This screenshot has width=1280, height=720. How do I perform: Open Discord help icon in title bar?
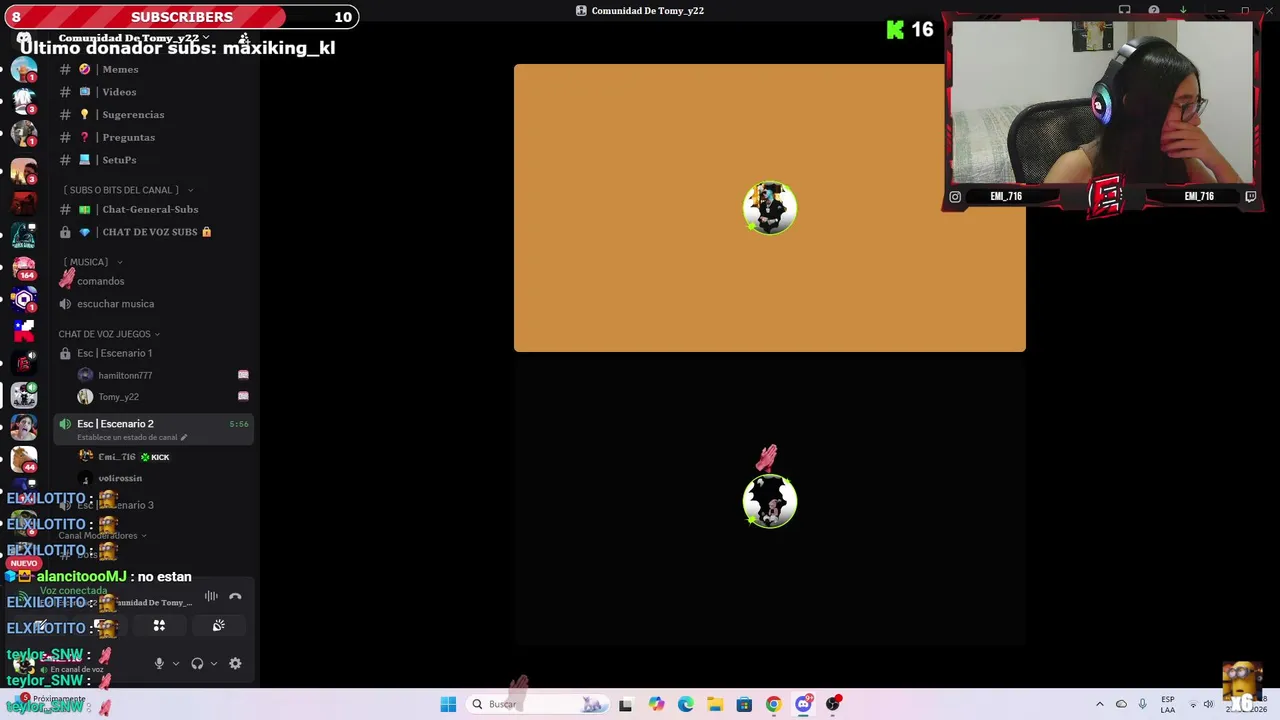click(x=1154, y=10)
